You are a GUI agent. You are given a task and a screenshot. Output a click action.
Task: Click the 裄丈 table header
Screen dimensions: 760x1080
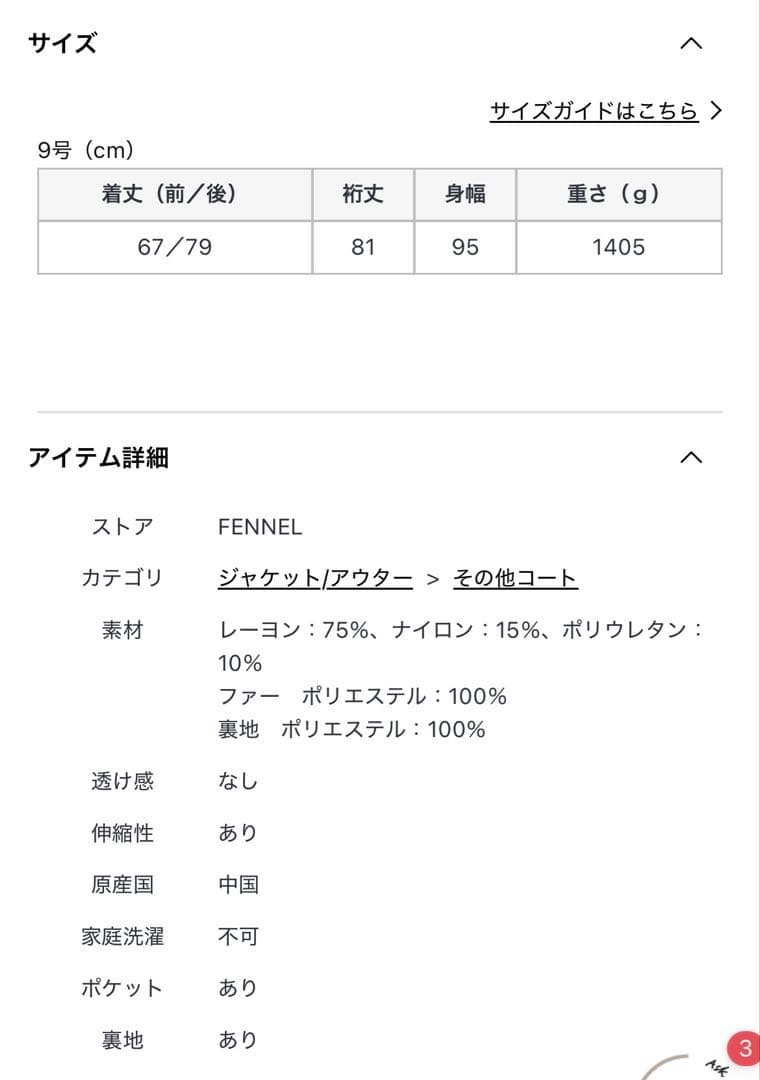[x=364, y=195]
